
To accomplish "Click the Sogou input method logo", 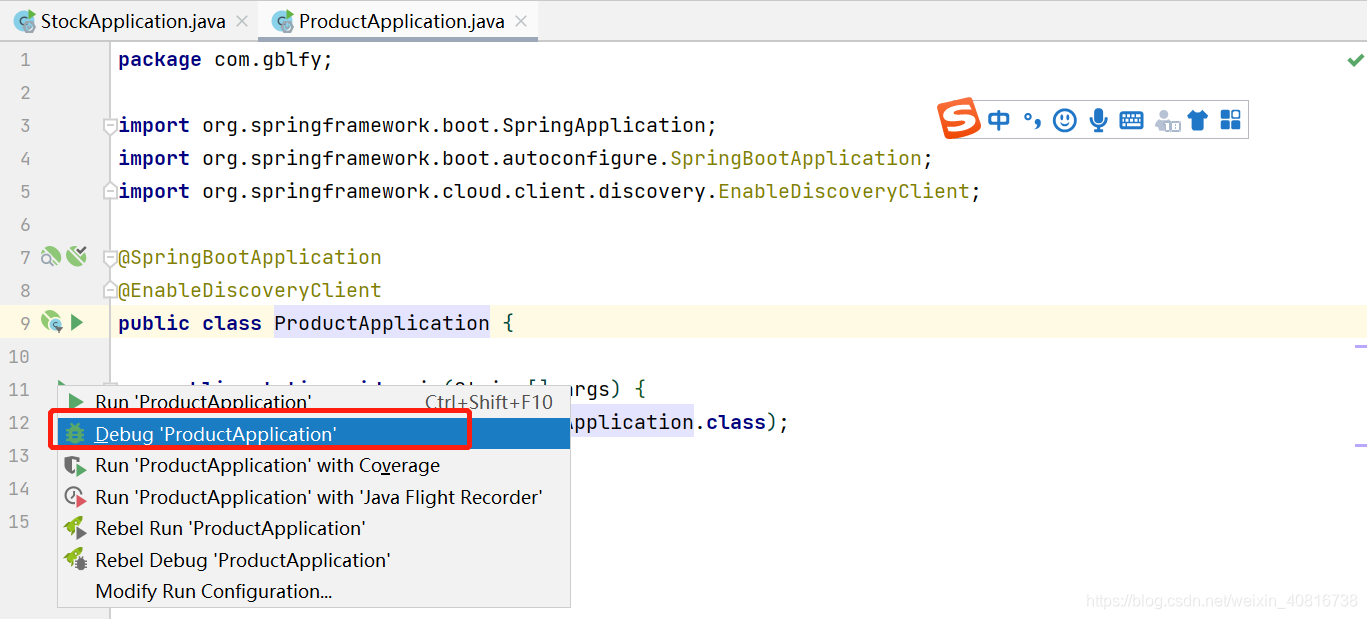I will [x=959, y=119].
